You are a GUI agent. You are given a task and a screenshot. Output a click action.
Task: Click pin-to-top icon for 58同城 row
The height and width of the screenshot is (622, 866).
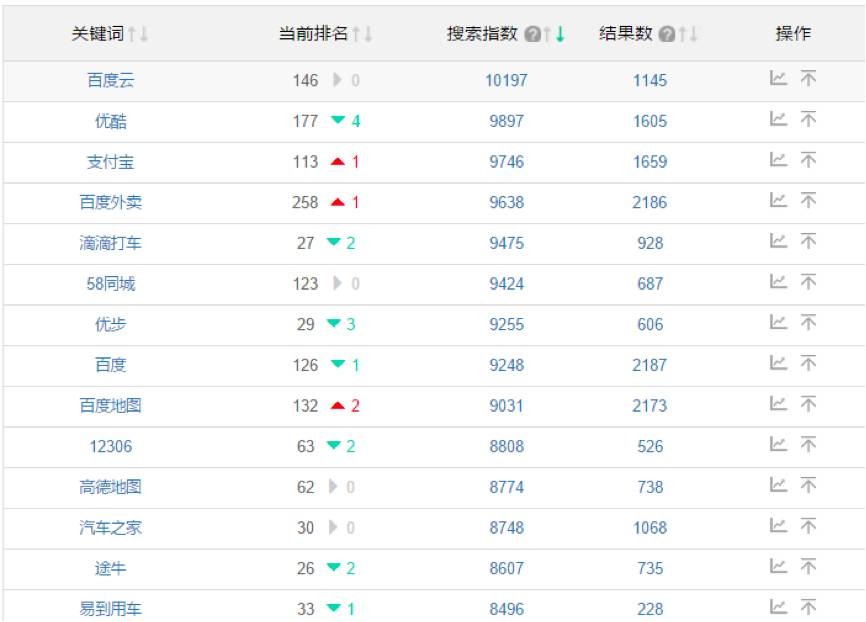click(x=808, y=282)
